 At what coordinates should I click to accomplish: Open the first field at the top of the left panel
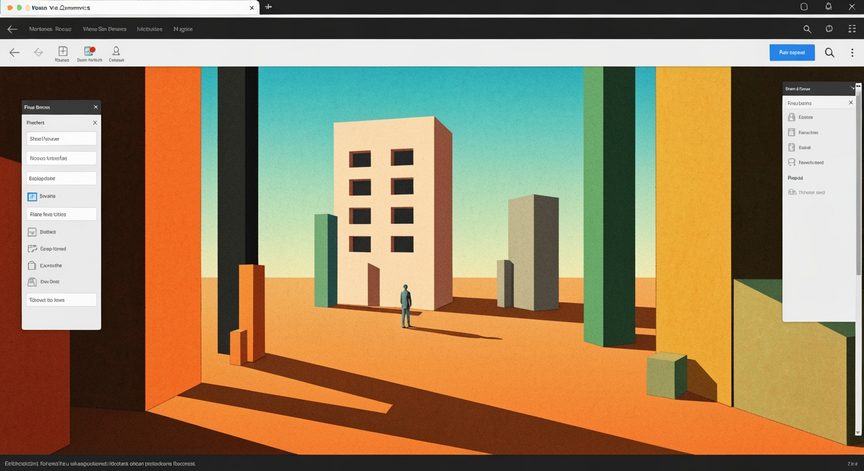click(61, 139)
